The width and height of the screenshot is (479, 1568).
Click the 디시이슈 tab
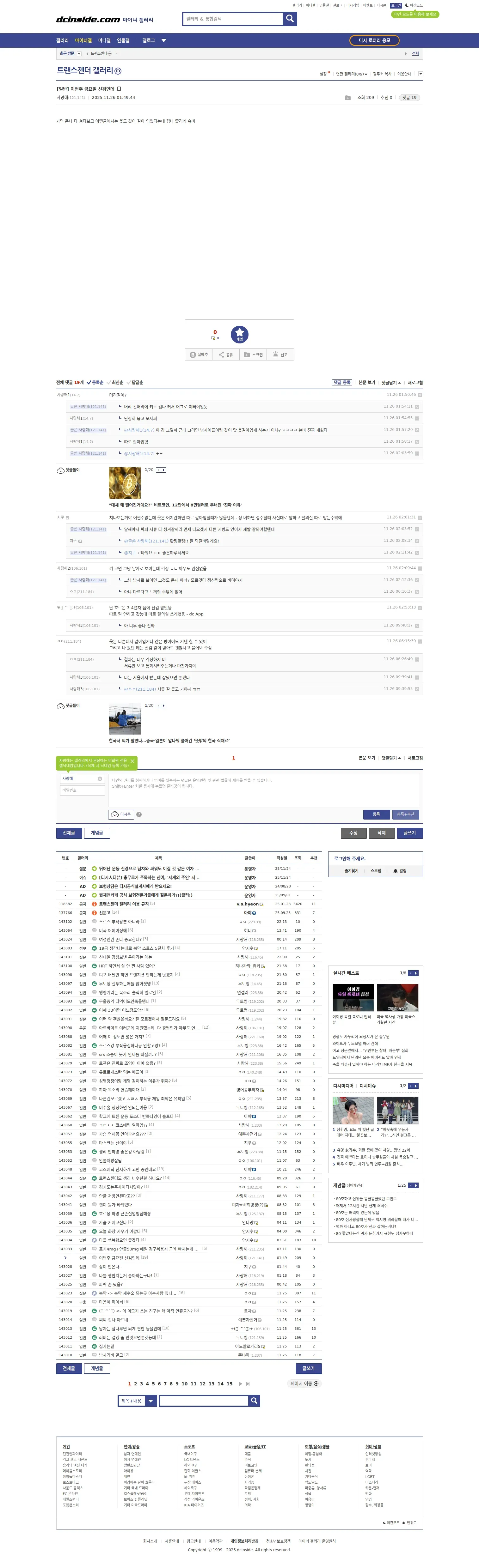click(367, 1086)
